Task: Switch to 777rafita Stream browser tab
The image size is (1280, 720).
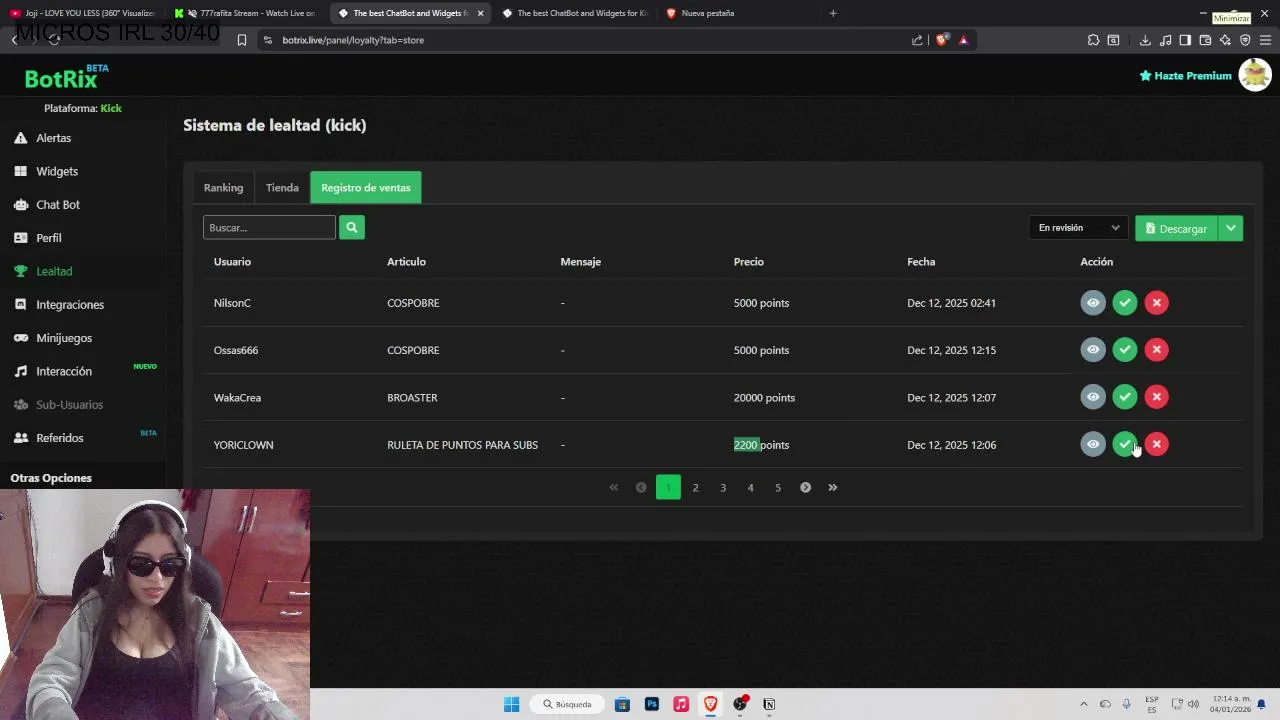Action: click(x=245, y=13)
